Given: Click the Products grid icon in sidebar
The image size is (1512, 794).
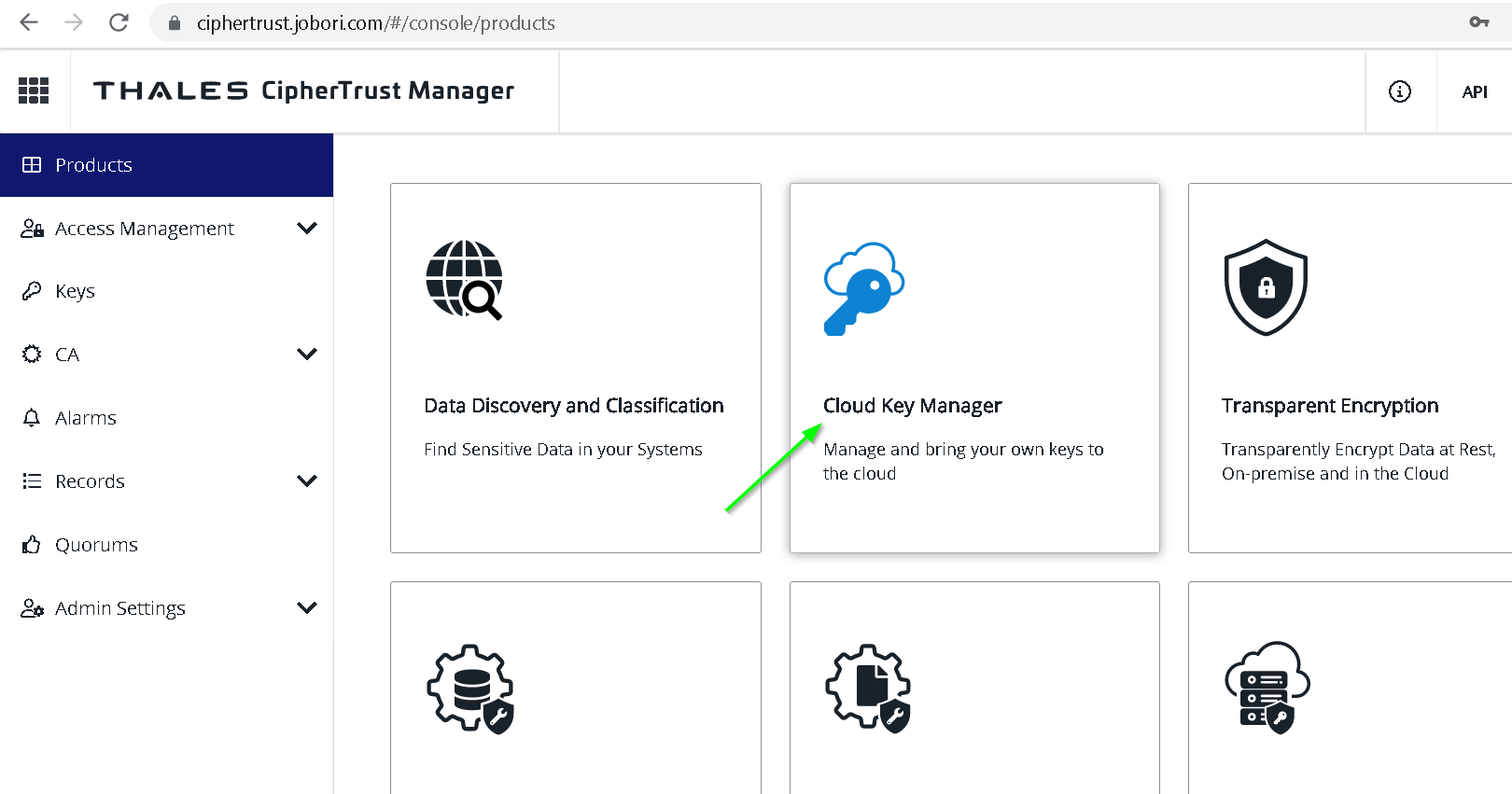Looking at the screenshot, I should [x=32, y=165].
